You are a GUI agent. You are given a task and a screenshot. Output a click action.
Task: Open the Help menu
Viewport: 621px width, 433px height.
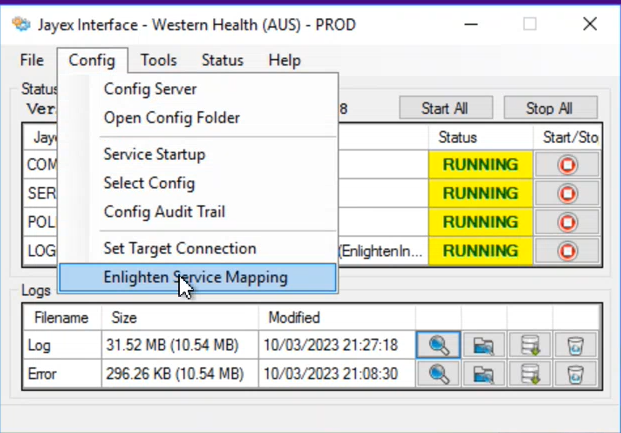tap(284, 60)
